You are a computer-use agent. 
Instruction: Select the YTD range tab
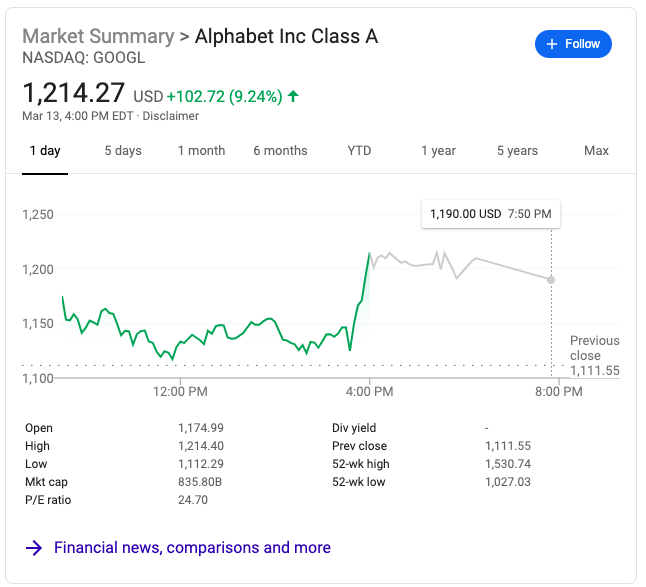(359, 151)
